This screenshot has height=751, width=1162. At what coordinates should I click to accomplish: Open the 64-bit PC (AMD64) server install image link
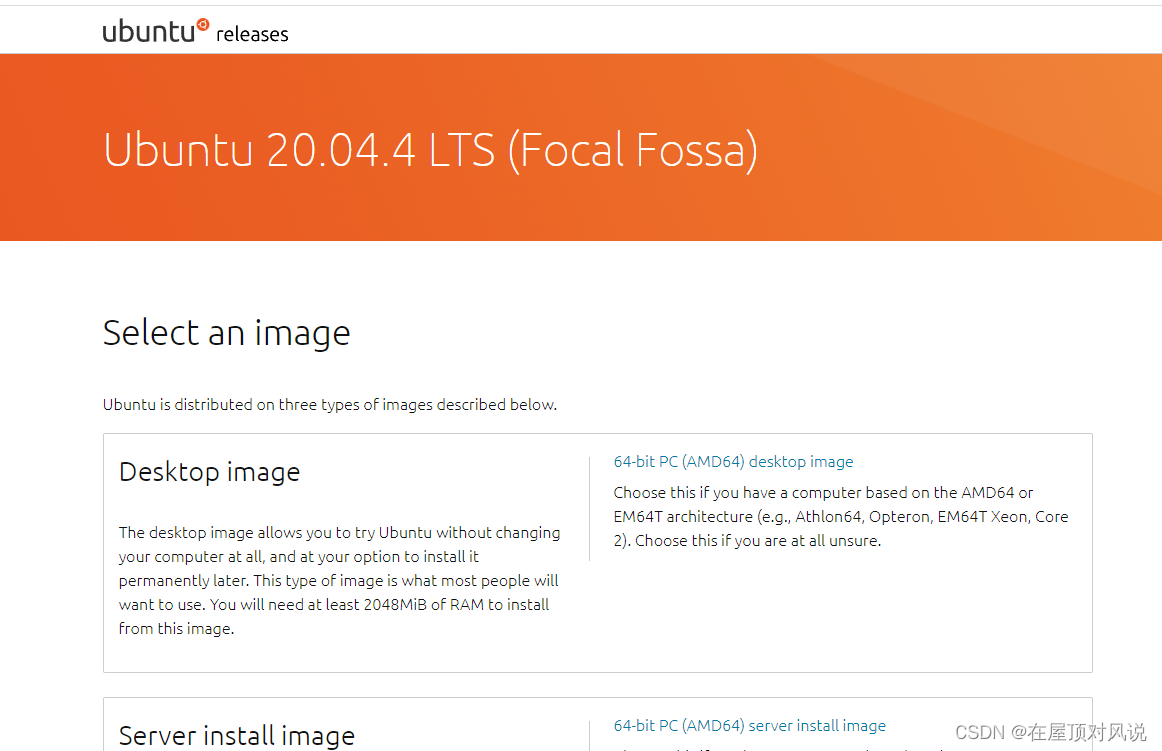[x=749, y=725]
